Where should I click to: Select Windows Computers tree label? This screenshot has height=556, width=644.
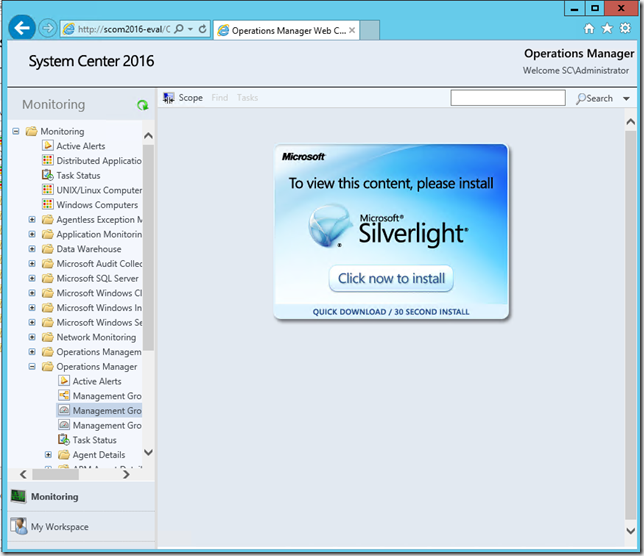(x=97, y=205)
